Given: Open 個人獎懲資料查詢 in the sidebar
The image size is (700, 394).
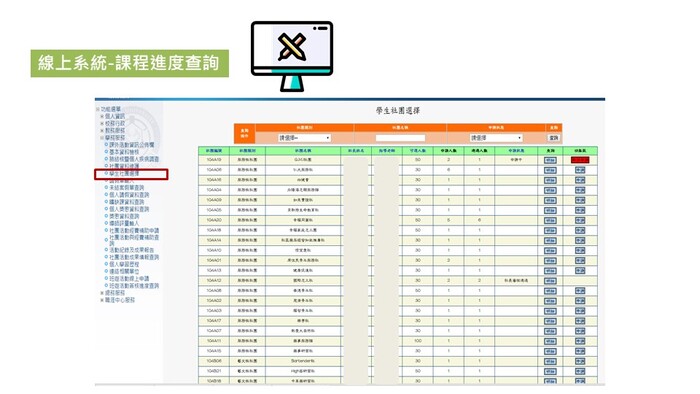Looking at the screenshot, I should pos(129,209).
